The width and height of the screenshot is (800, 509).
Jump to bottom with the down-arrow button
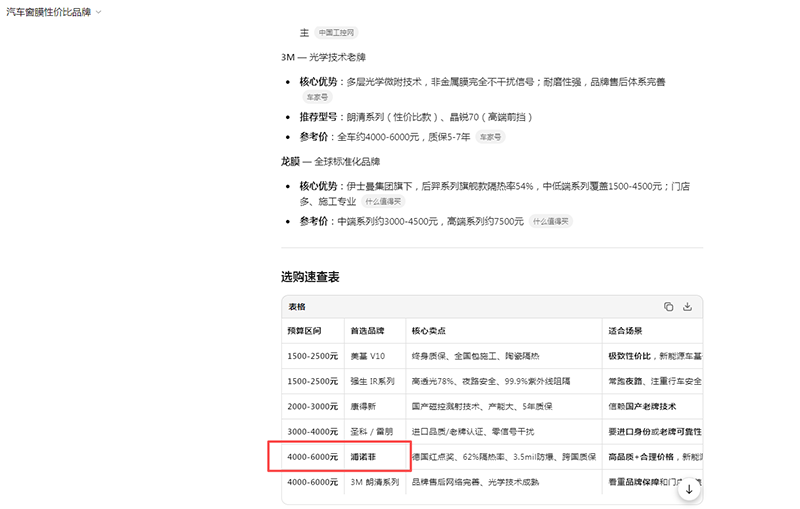click(689, 489)
